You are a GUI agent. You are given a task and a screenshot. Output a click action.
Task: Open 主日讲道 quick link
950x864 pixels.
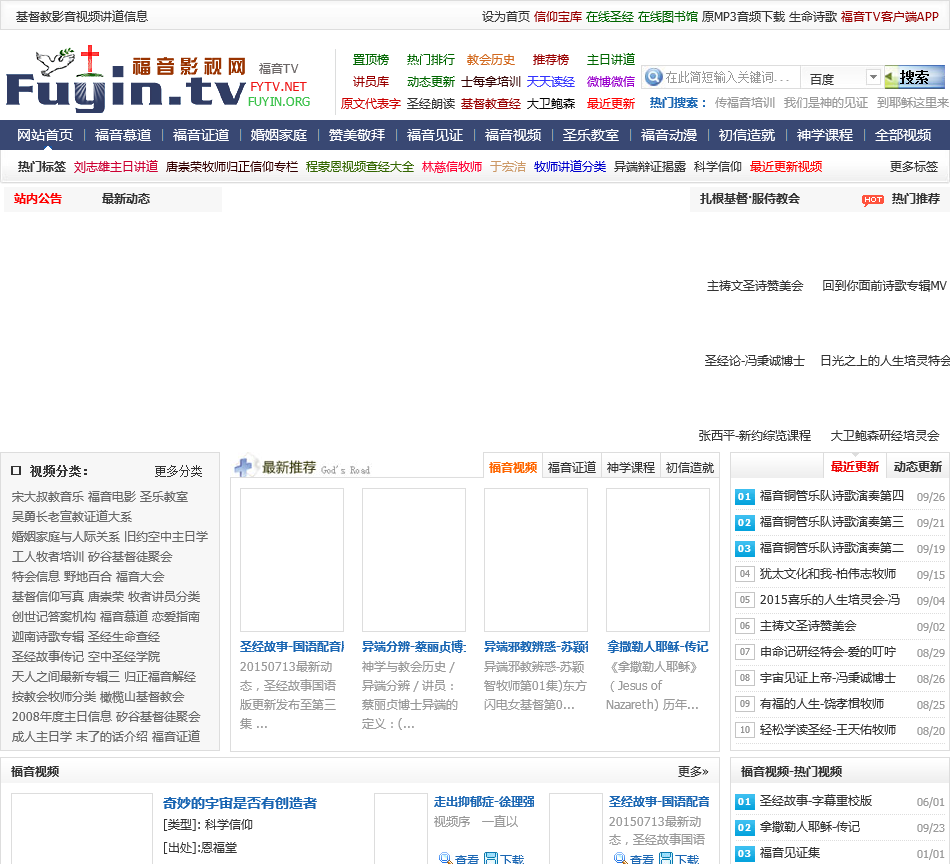(611, 60)
